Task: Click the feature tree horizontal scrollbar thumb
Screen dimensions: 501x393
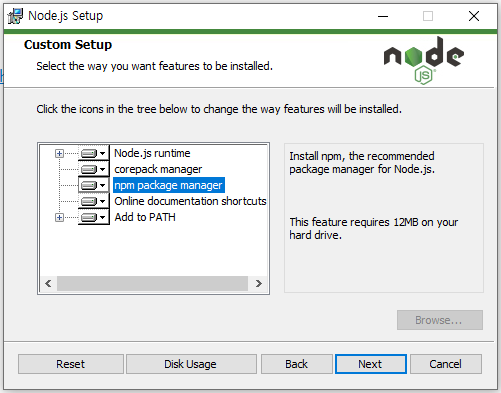Action: pyautogui.click(x=152, y=284)
